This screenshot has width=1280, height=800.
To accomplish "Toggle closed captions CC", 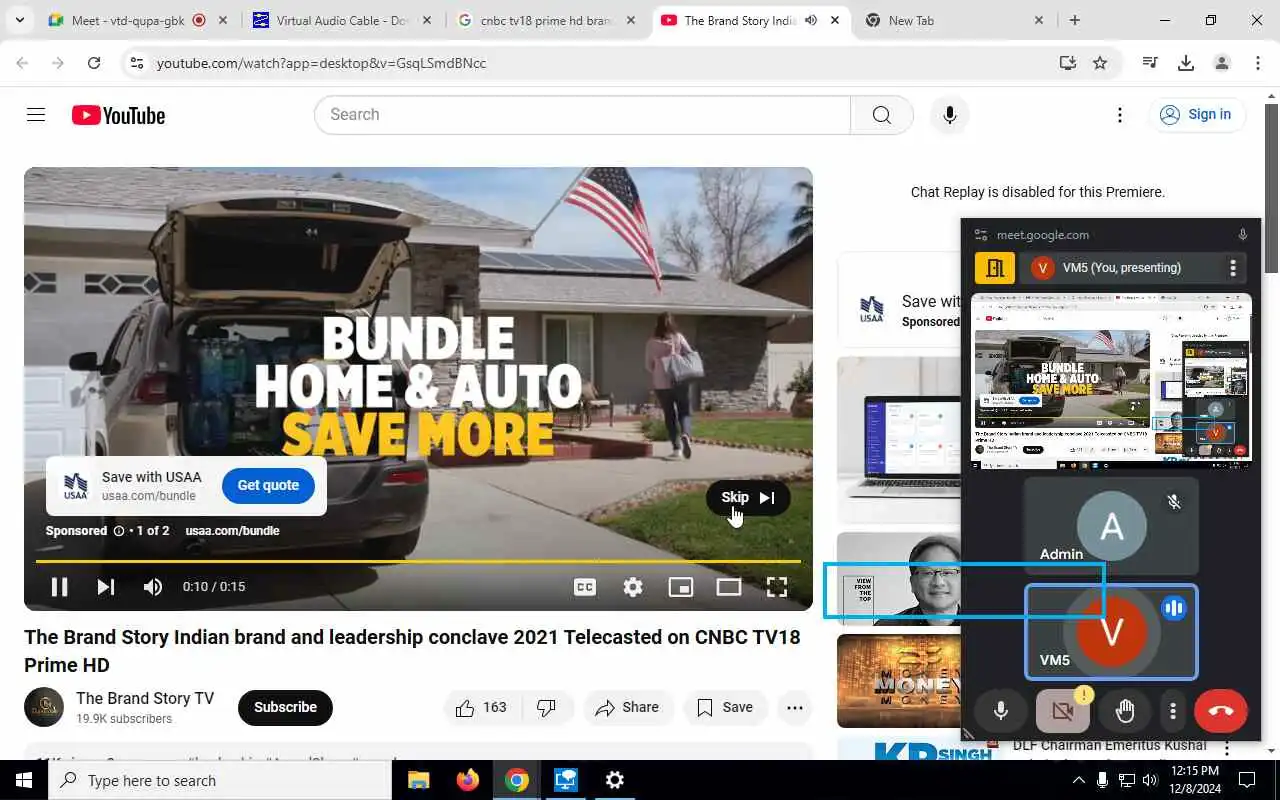I will tap(585, 587).
